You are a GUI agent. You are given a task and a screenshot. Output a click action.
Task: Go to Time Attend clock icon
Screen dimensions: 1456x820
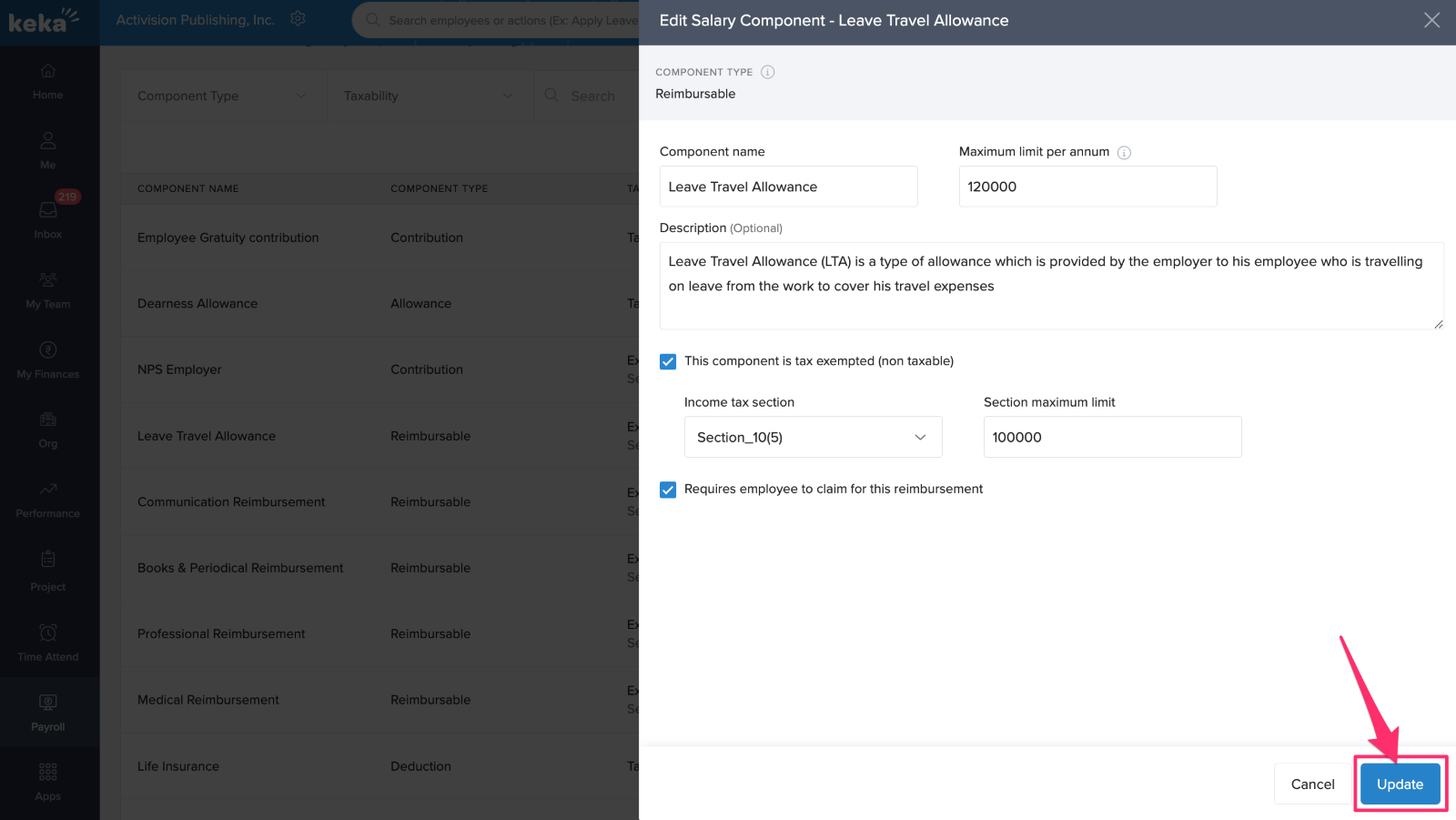(x=48, y=633)
